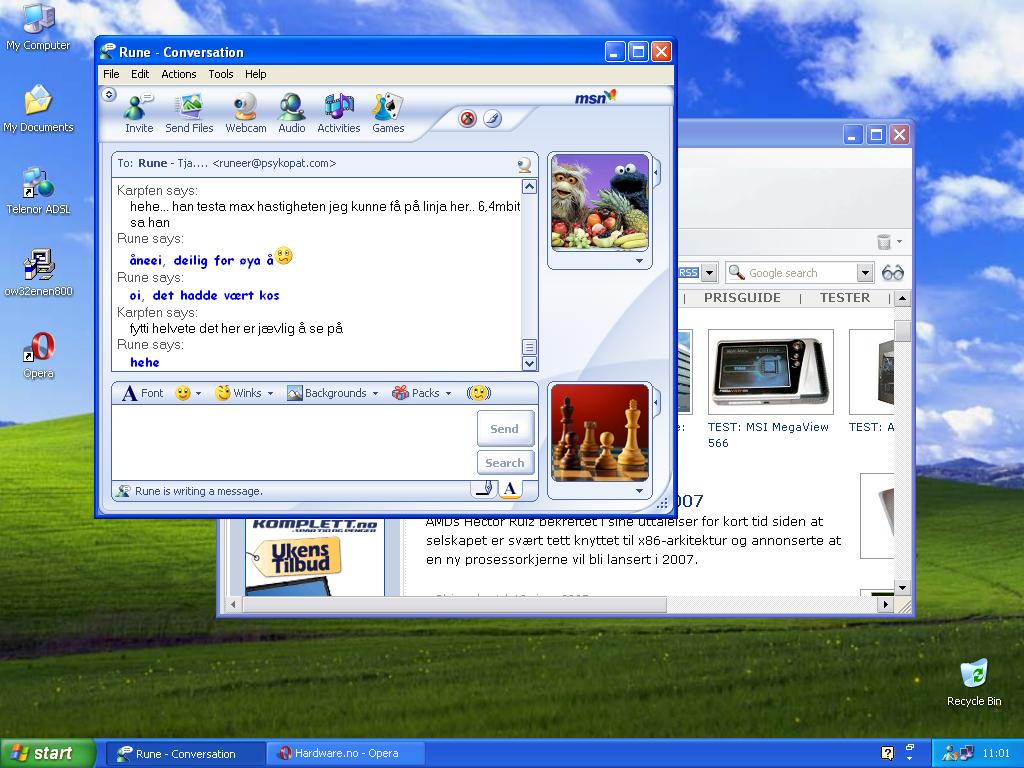Click the webcam icon beside the recipient address
Image resolution: width=1024 pixels, height=768 pixels.
click(524, 165)
